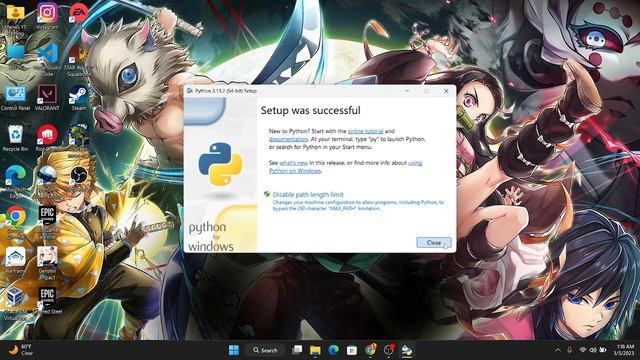Open the VirtualBox desktop shortcut

[x=16, y=304]
